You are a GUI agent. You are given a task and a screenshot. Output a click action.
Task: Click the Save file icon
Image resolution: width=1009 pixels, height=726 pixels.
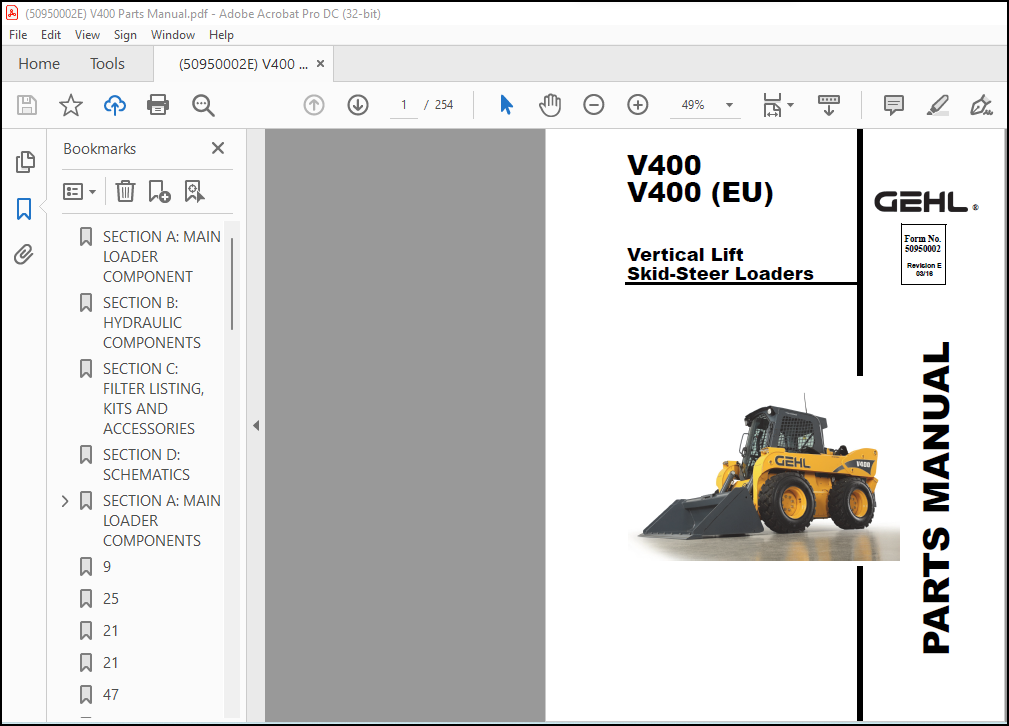[27, 105]
